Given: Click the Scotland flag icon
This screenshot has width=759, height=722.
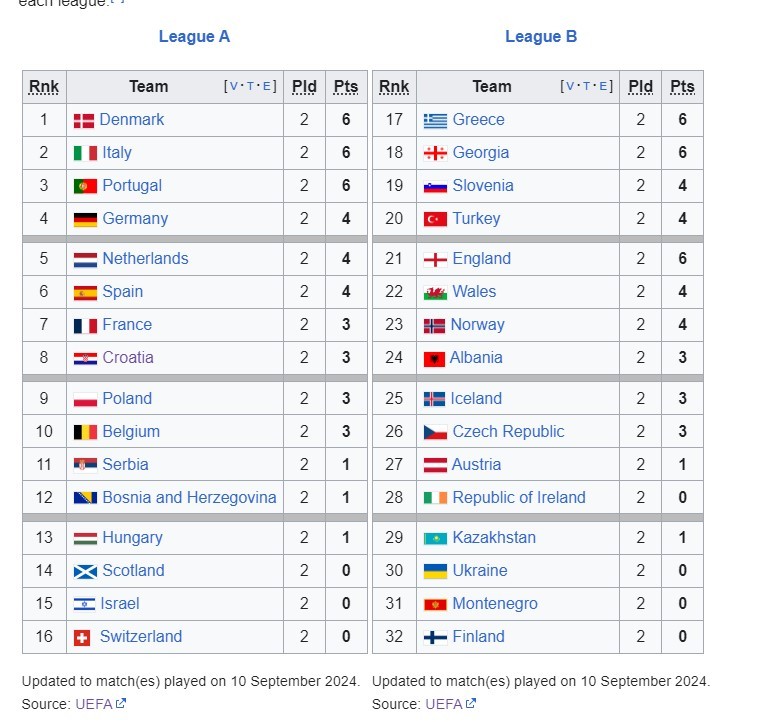Looking at the screenshot, I should click(x=85, y=572).
